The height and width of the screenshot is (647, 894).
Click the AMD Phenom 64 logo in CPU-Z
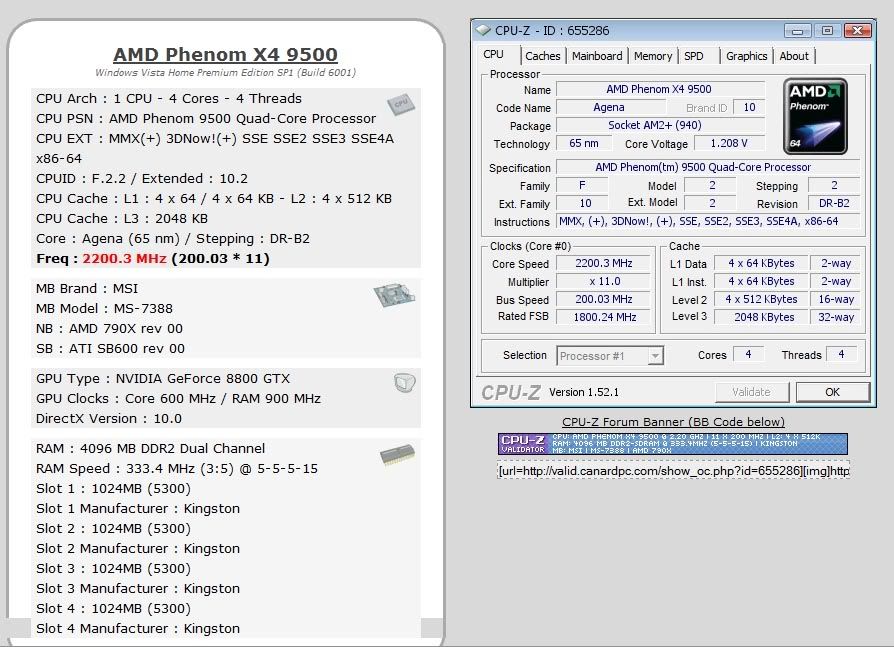pyautogui.click(x=815, y=116)
